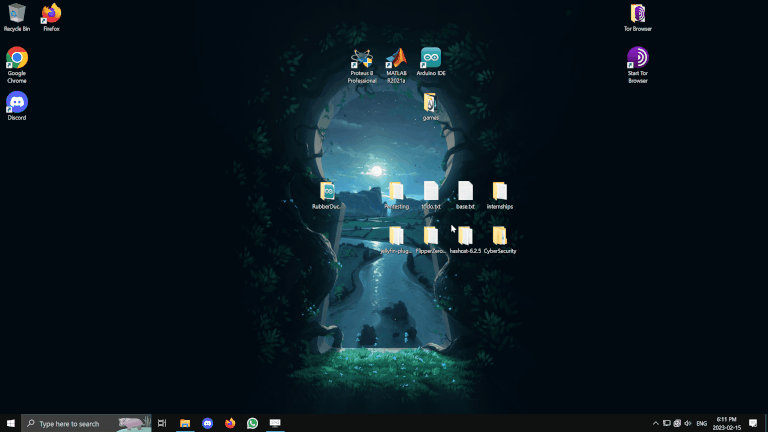Screen dimensions: 768x432
Task: Select the Proteus 8 Professional shortcut
Action: (362, 66)
